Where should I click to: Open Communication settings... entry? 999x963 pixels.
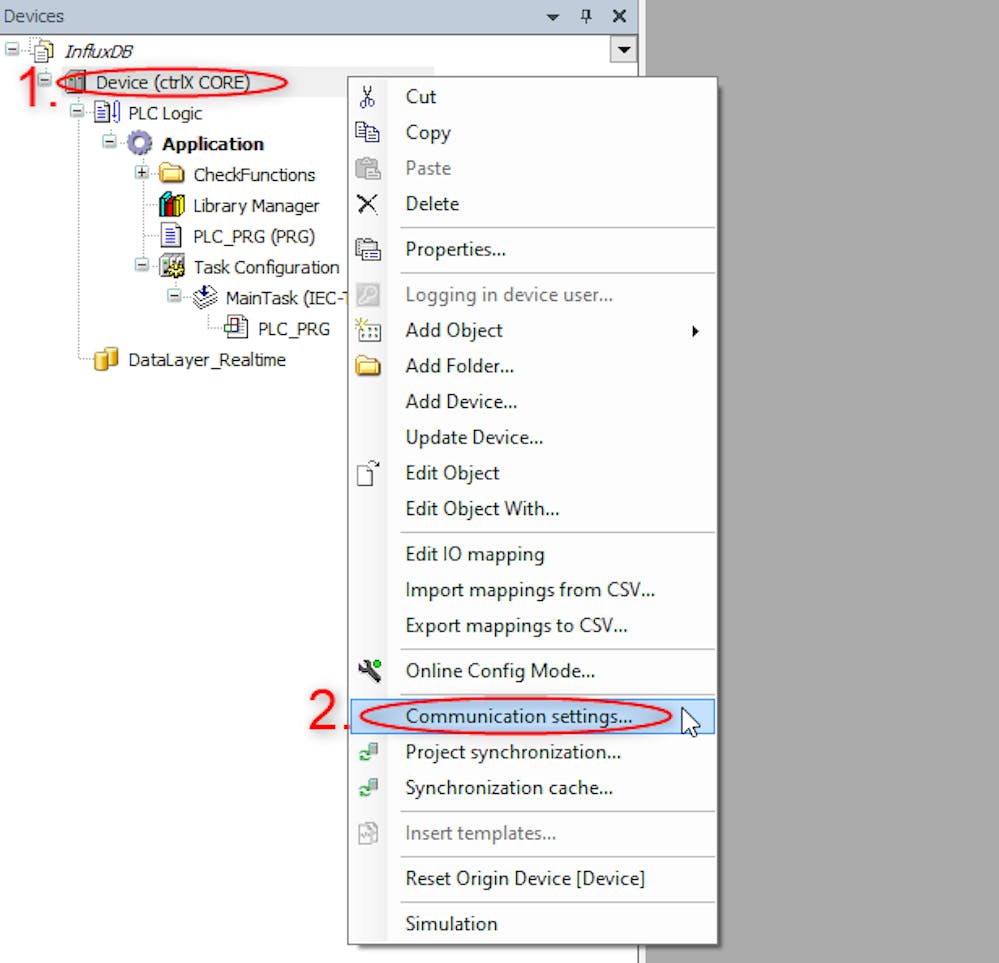point(532,716)
